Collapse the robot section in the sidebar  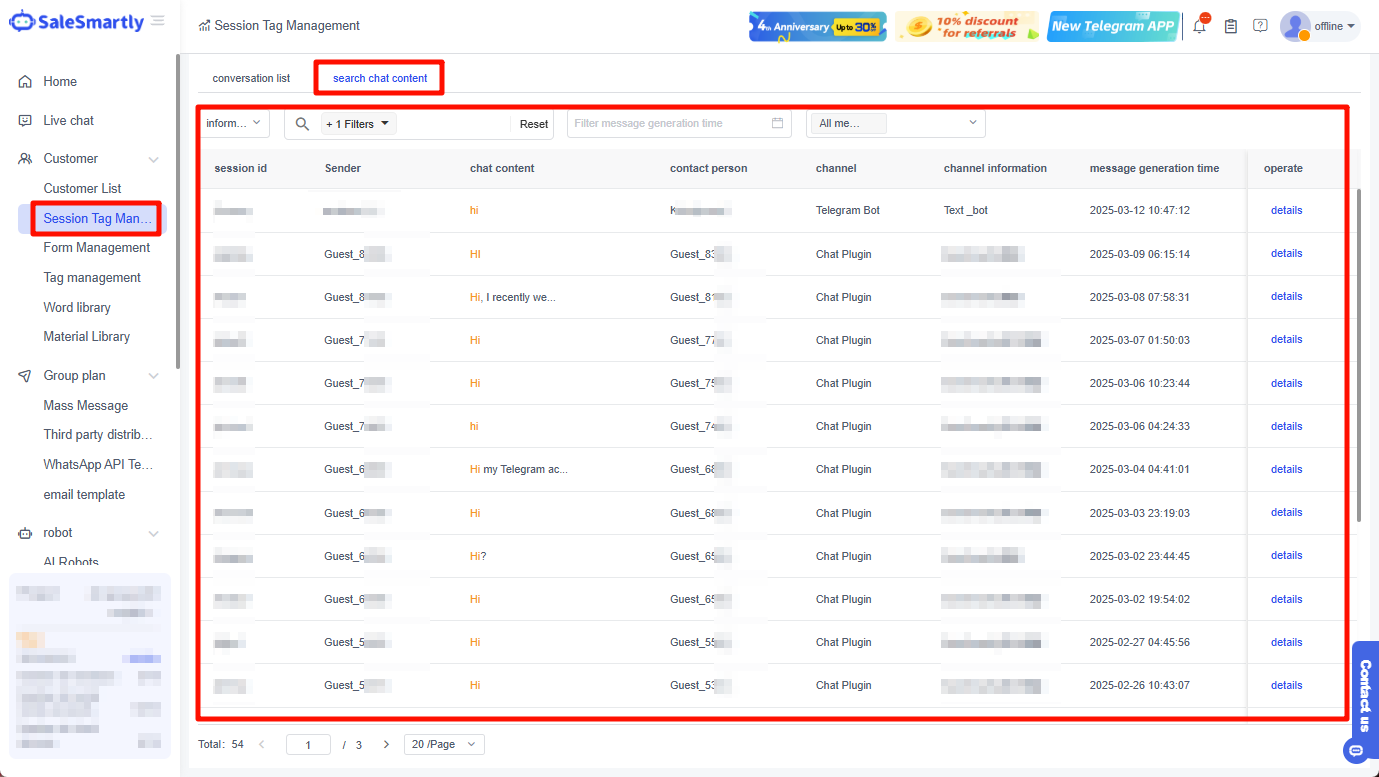(152, 532)
